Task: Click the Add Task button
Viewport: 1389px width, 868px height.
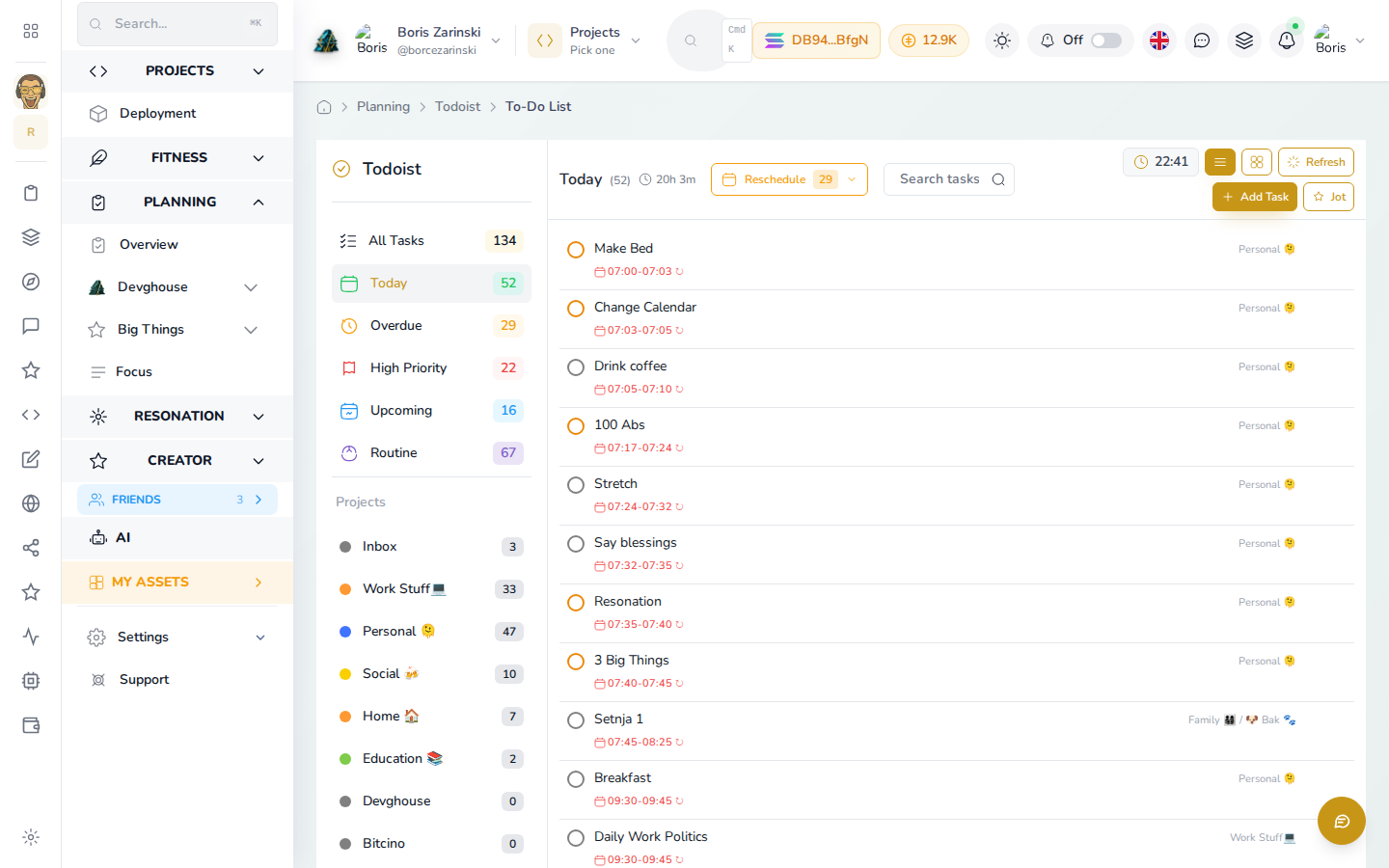Action: [x=1255, y=197]
